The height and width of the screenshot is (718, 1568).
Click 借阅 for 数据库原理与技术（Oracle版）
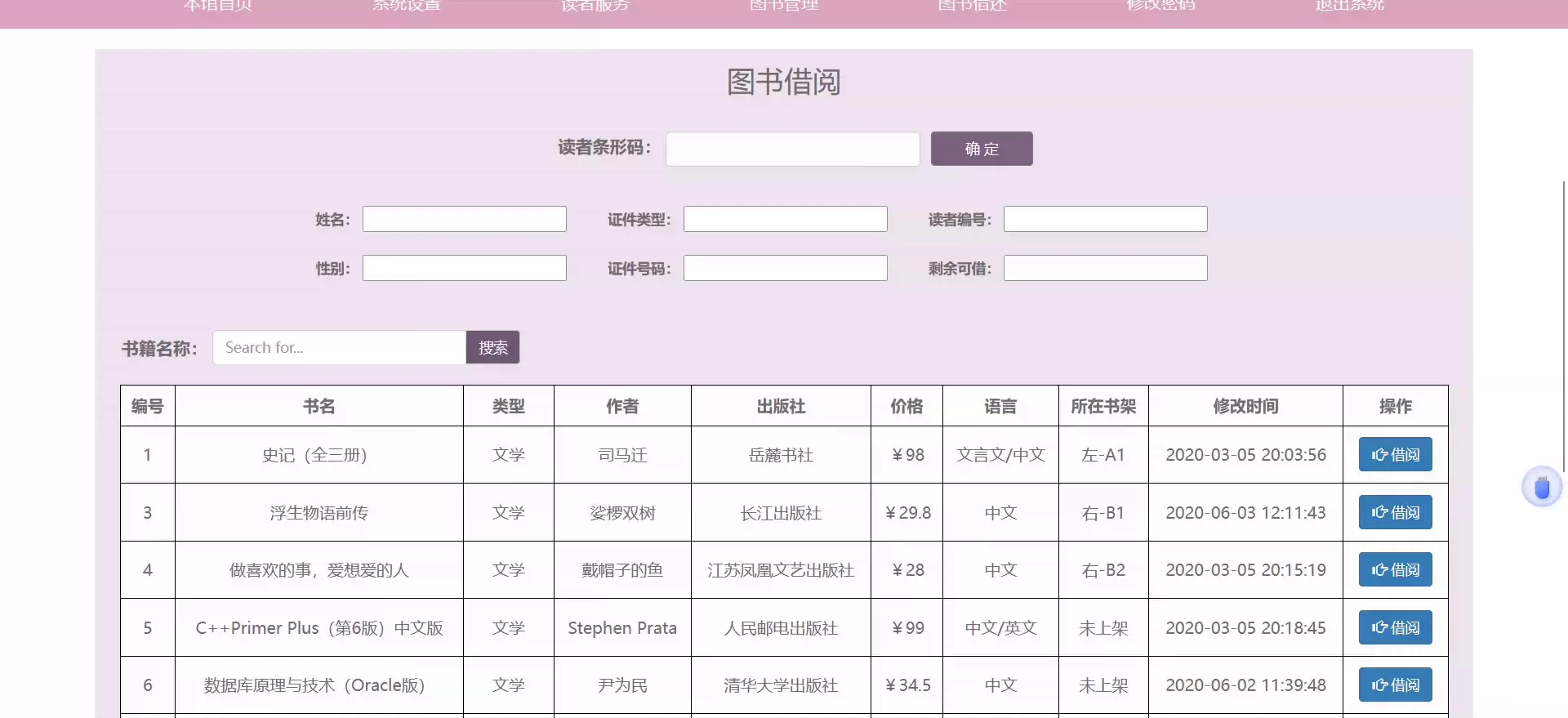pos(1395,685)
